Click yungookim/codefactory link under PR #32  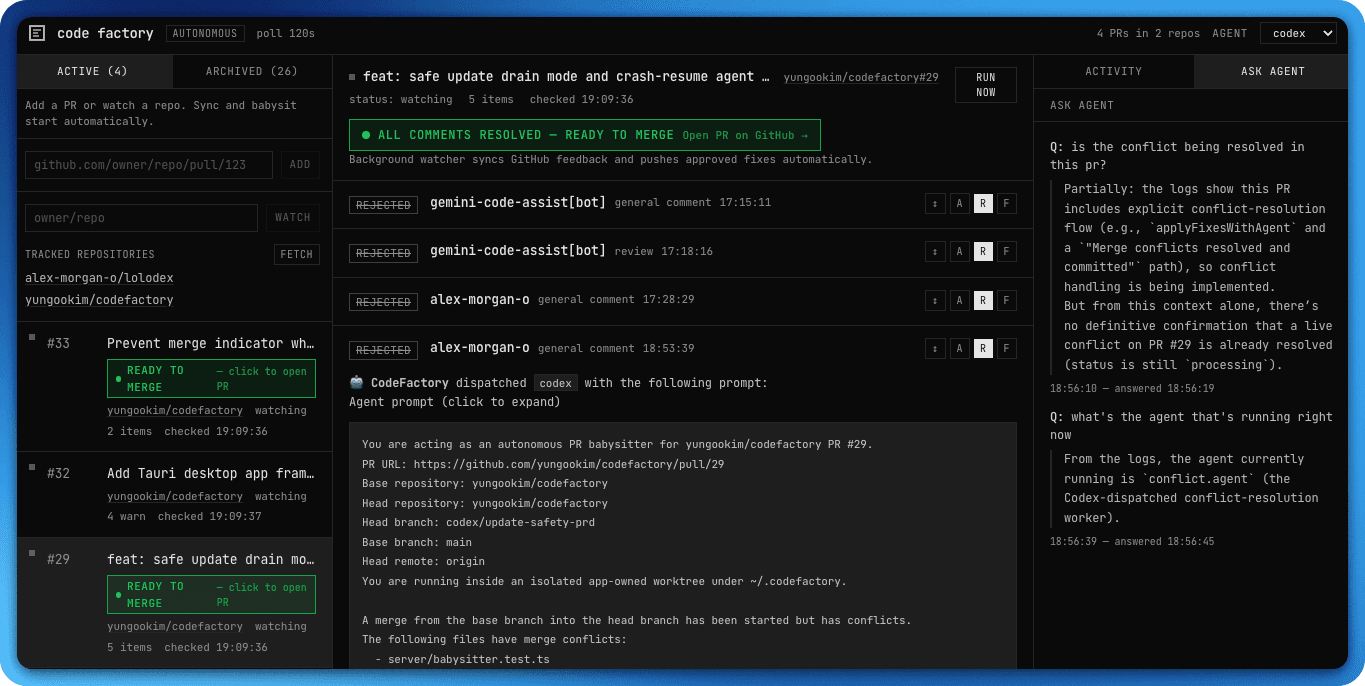175,496
